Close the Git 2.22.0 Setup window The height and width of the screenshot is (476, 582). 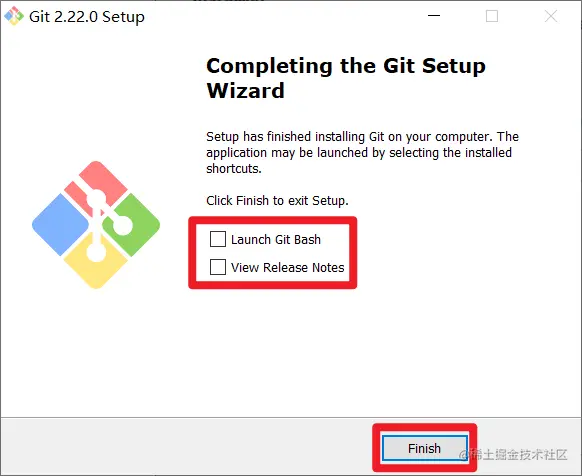pos(550,16)
